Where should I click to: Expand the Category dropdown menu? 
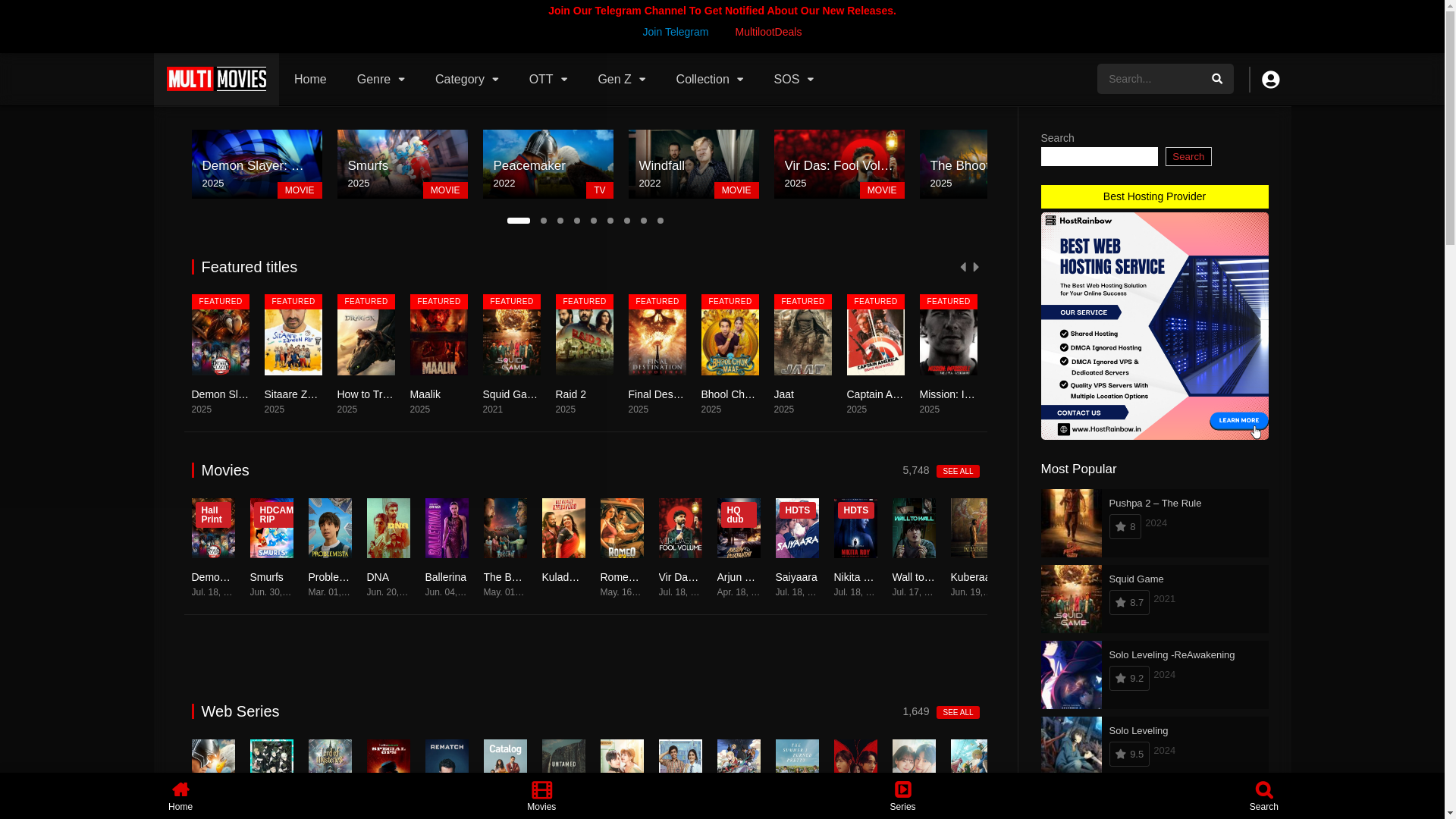466,80
